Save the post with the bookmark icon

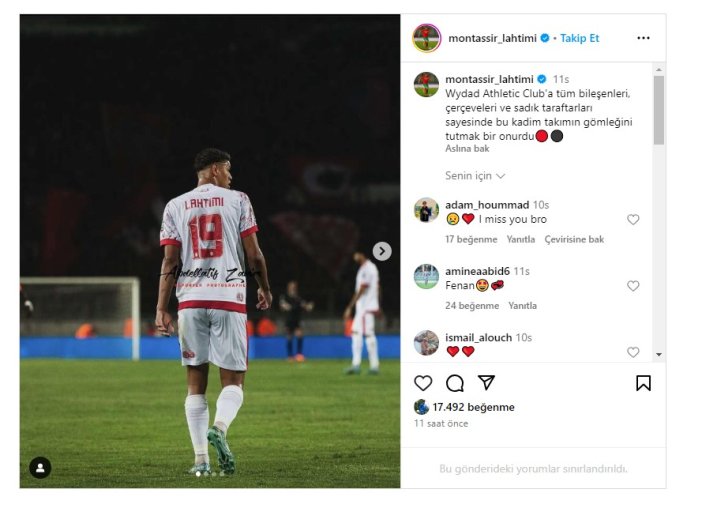pos(643,383)
